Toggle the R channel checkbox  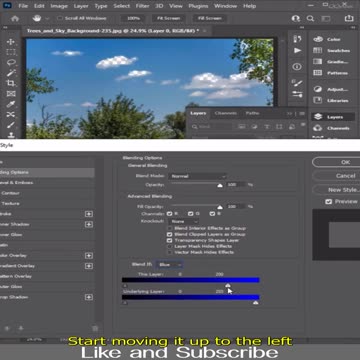coord(170,214)
